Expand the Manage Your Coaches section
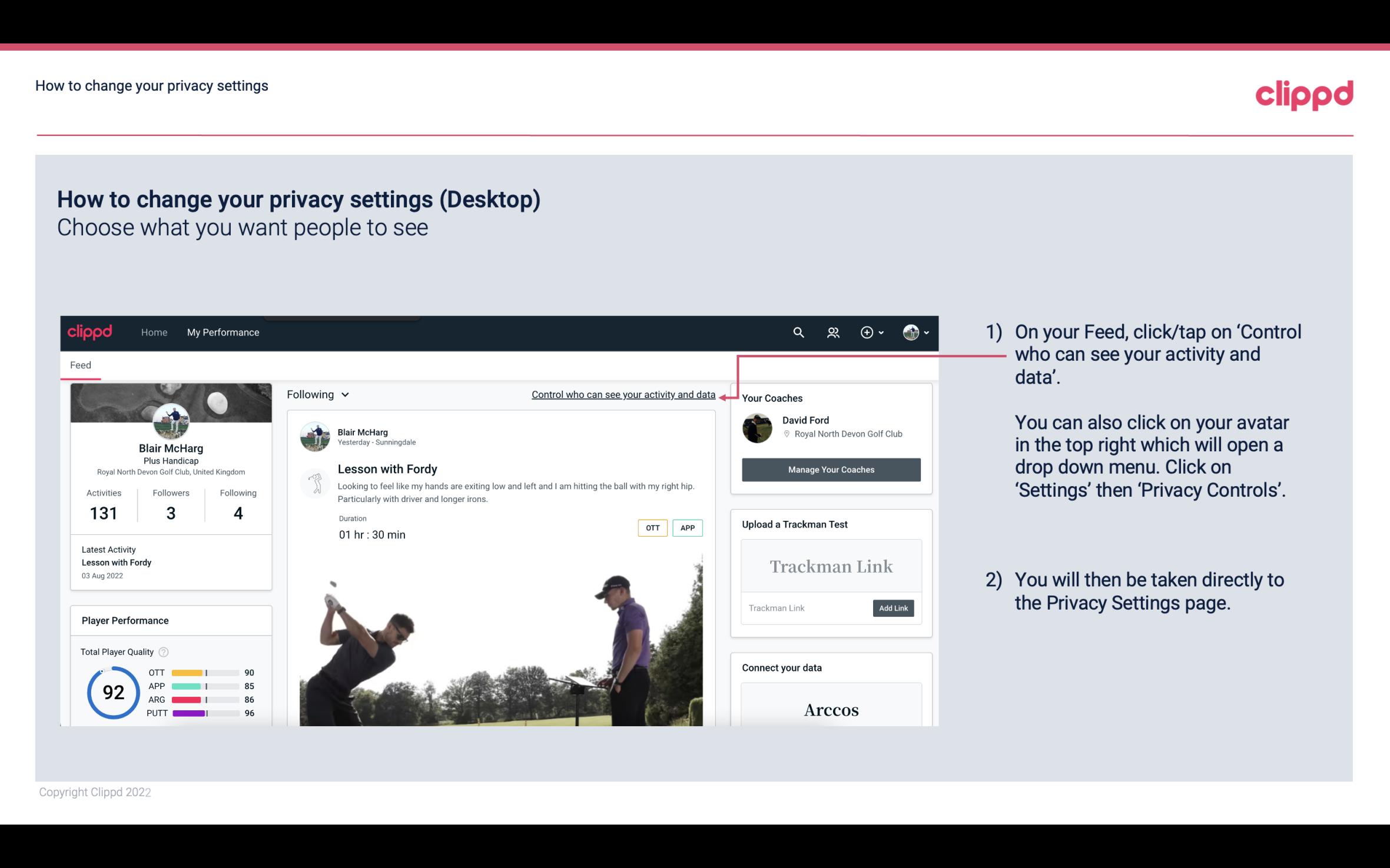Image resolution: width=1390 pixels, height=868 pixels. point(830,469)
